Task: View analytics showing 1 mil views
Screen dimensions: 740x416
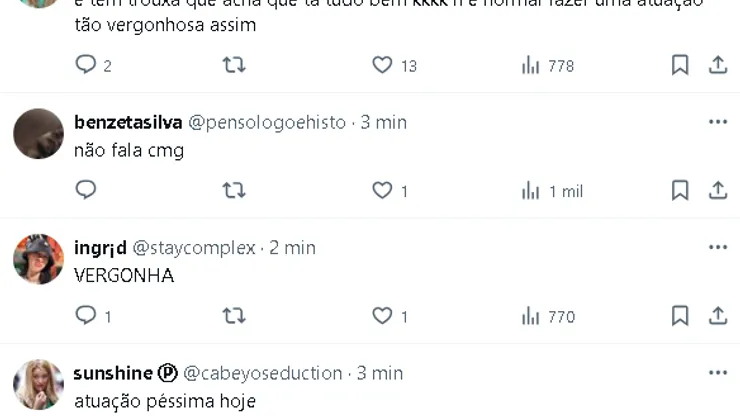Action: click(552, 191)
